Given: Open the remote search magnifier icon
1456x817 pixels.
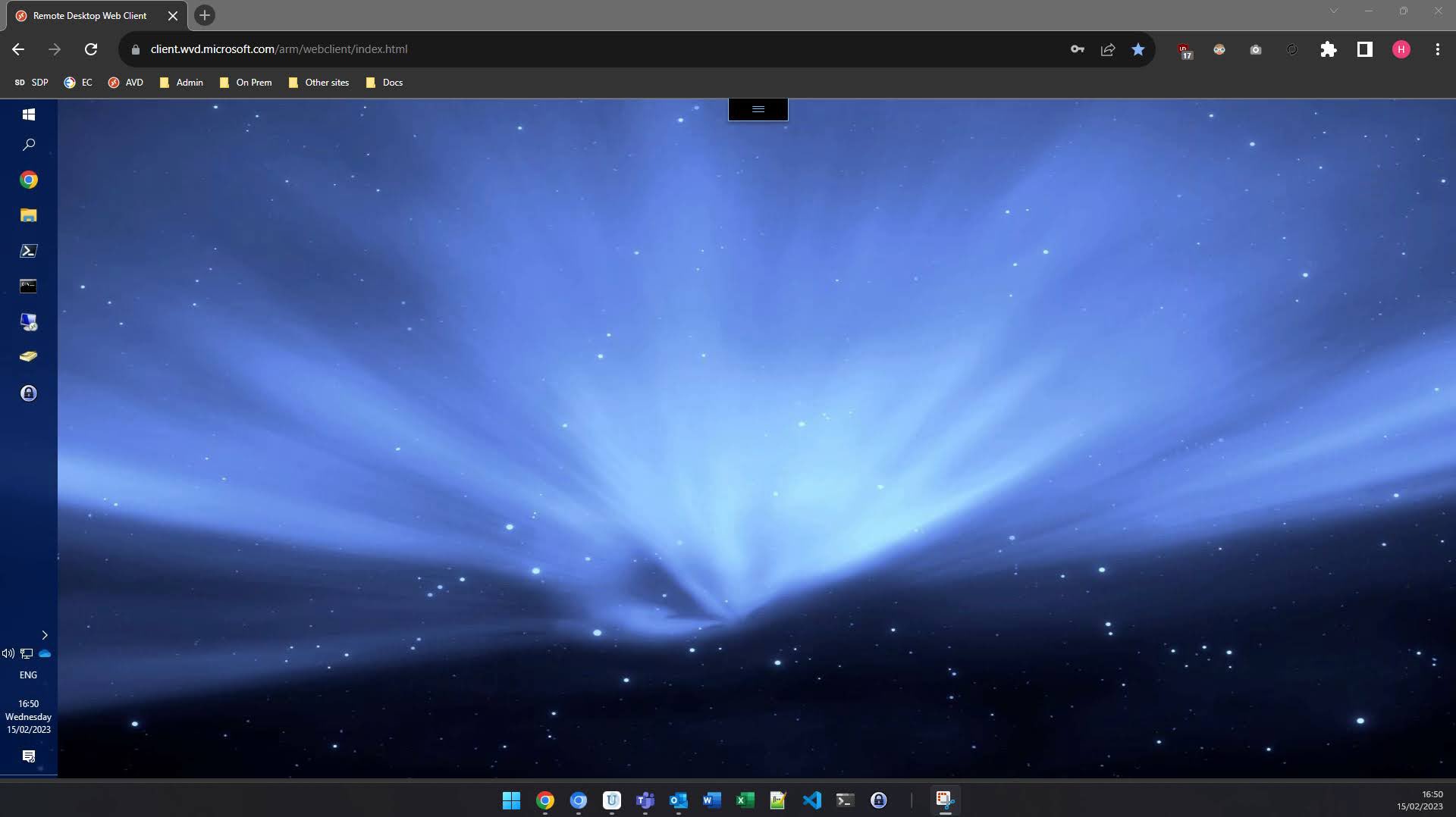Looking at the screenshot, I should pos(29,145).
